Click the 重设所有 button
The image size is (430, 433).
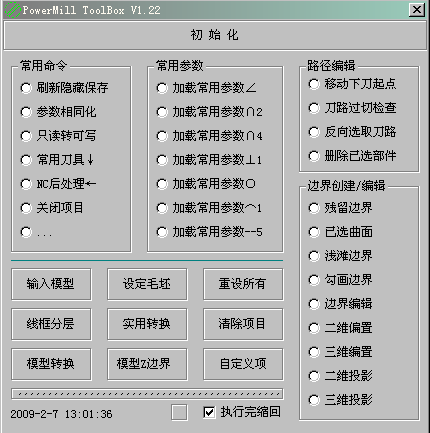[x=243, y=284]
